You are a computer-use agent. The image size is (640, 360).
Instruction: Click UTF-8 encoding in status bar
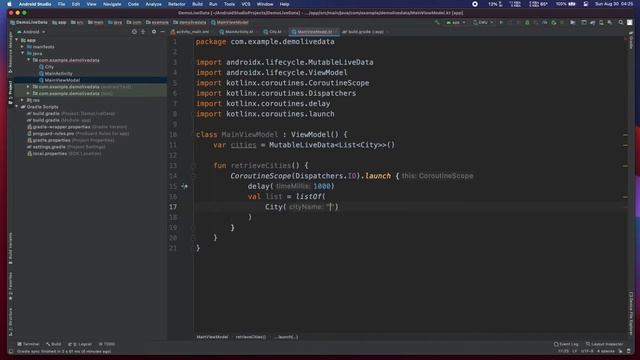coord(587,351)
